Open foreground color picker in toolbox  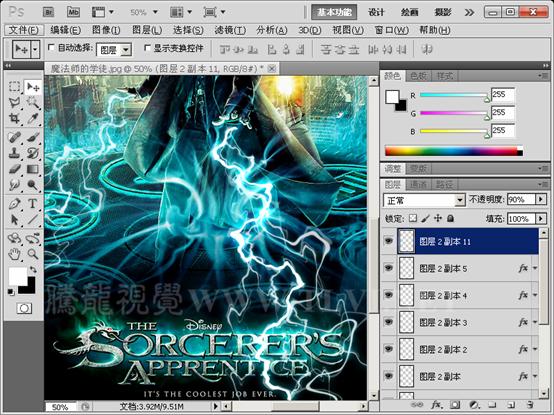click(x=17, y=276)
